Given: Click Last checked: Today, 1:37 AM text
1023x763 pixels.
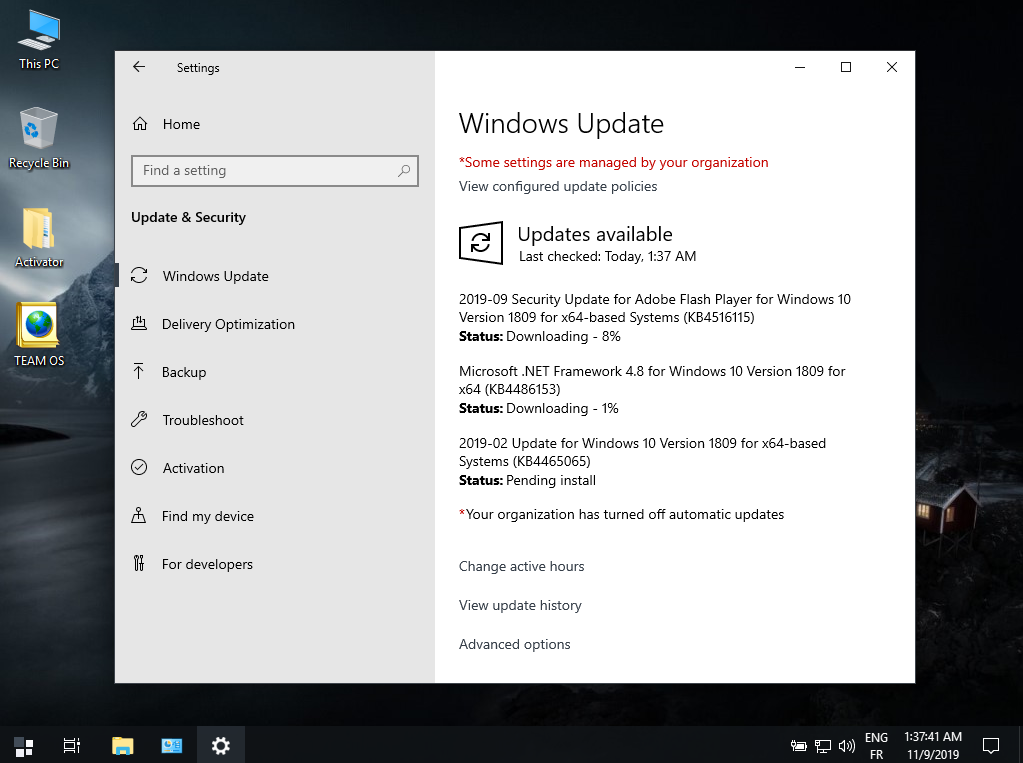Looking at the screenshot, I should pos(607,257).
